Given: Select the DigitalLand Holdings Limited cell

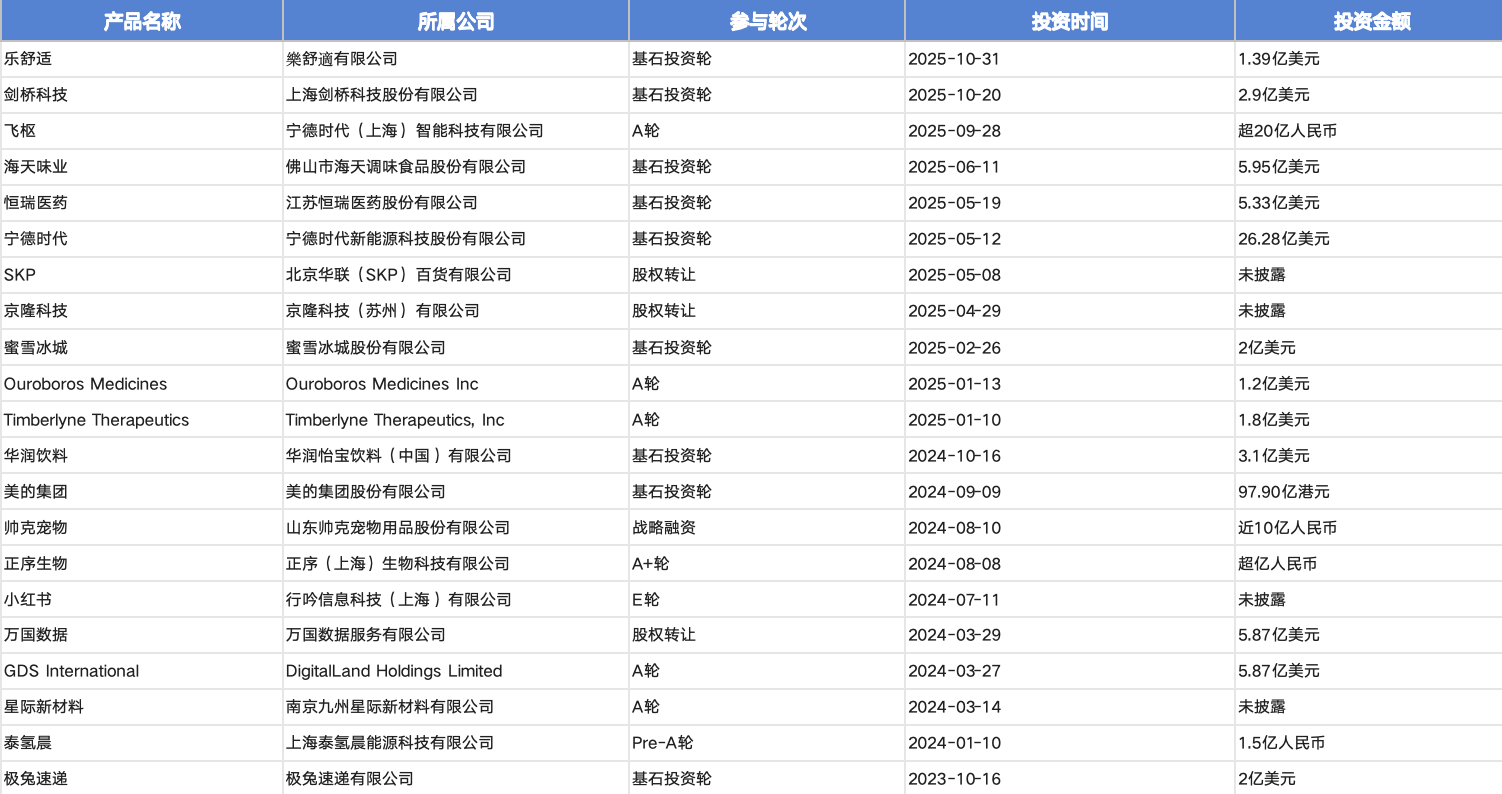Looking at the screenshot, I should tap(393, 671).
